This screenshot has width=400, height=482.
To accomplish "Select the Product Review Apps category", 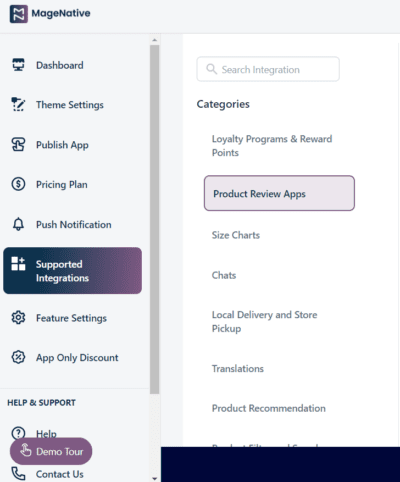I will [x=279, y=193].
